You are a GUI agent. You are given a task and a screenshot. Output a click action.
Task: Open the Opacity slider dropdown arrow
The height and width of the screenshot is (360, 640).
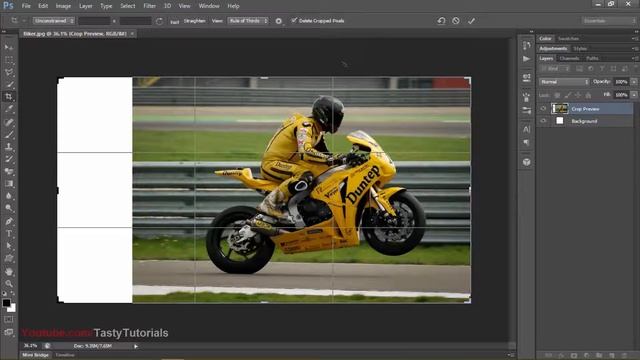[634, 82]
